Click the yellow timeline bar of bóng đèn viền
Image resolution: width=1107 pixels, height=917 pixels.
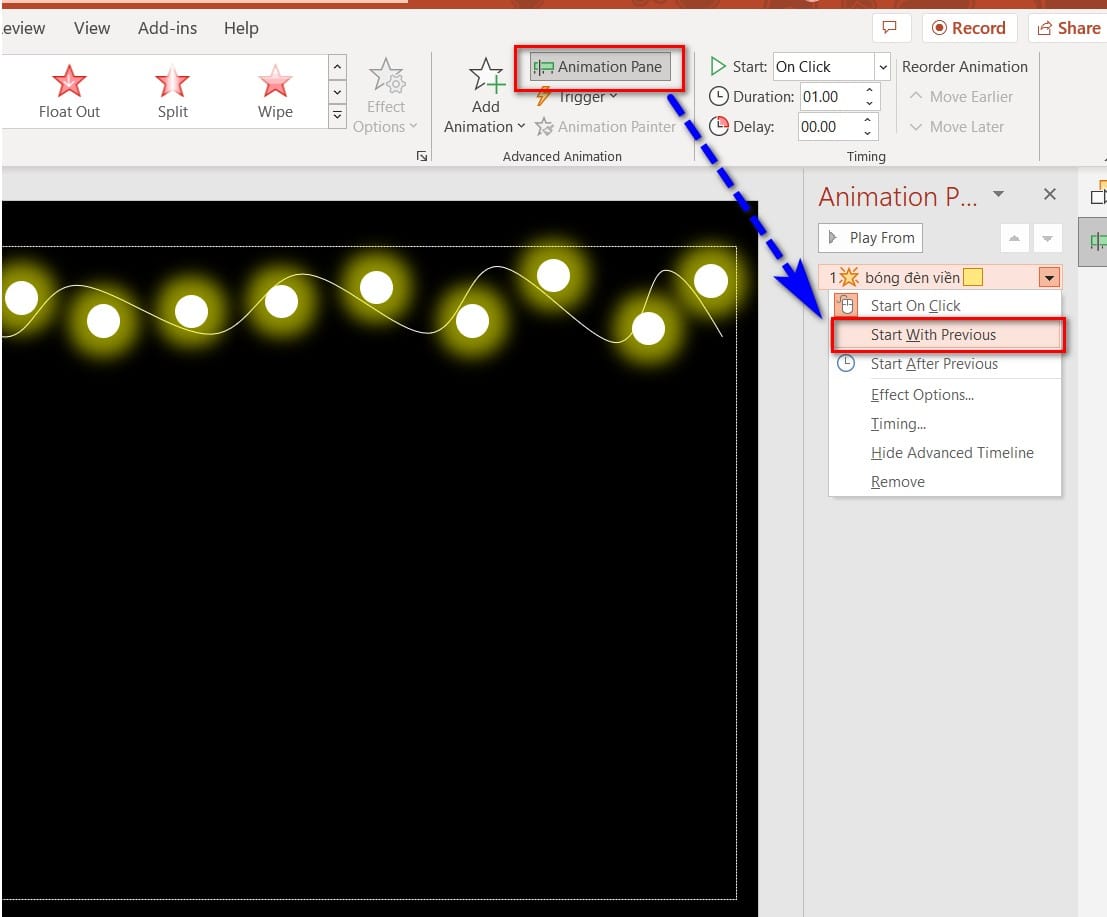coord(973,277)
